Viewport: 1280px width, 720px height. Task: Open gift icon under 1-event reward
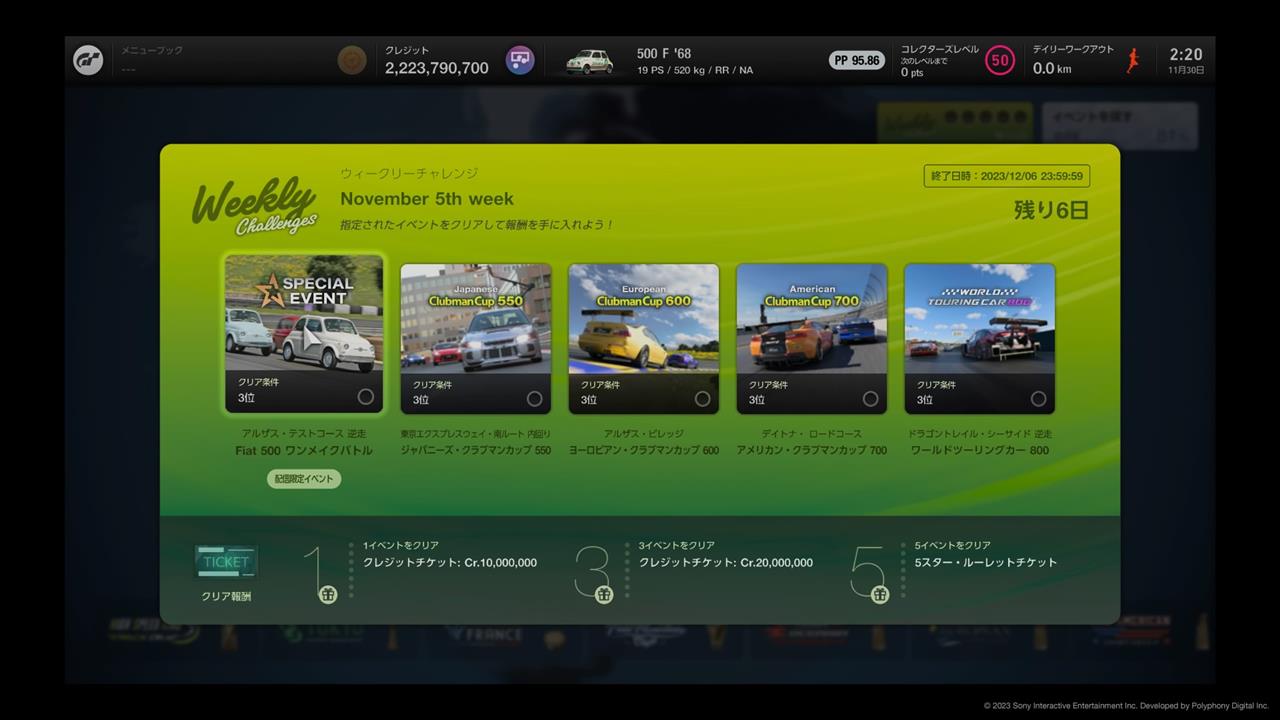[x=328, y=595]
